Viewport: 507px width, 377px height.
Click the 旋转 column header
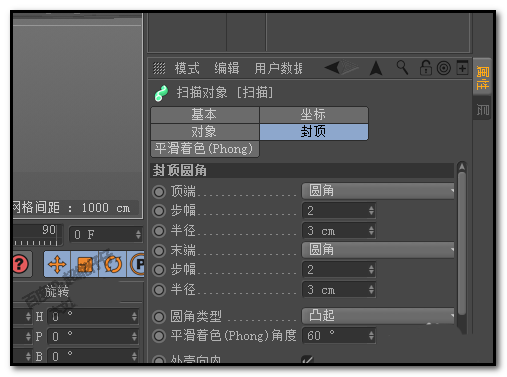[57, 292]
